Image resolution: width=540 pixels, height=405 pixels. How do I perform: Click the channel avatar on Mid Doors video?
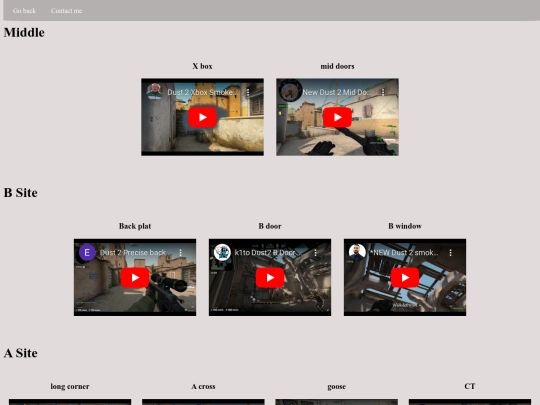pyautogui.click(x=290, y=91)
